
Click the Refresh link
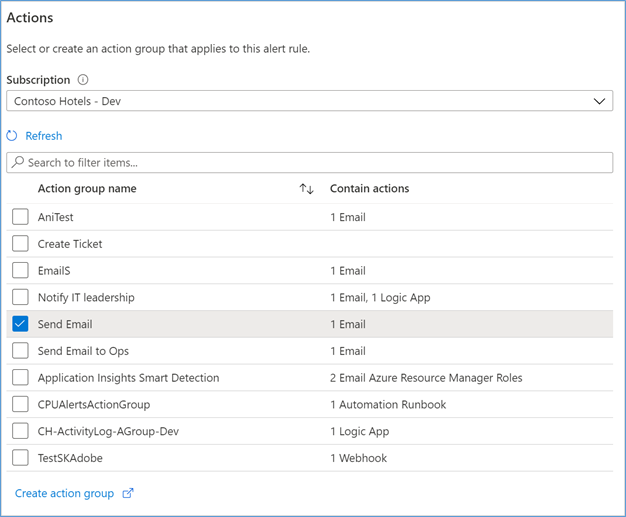[43, 136]
